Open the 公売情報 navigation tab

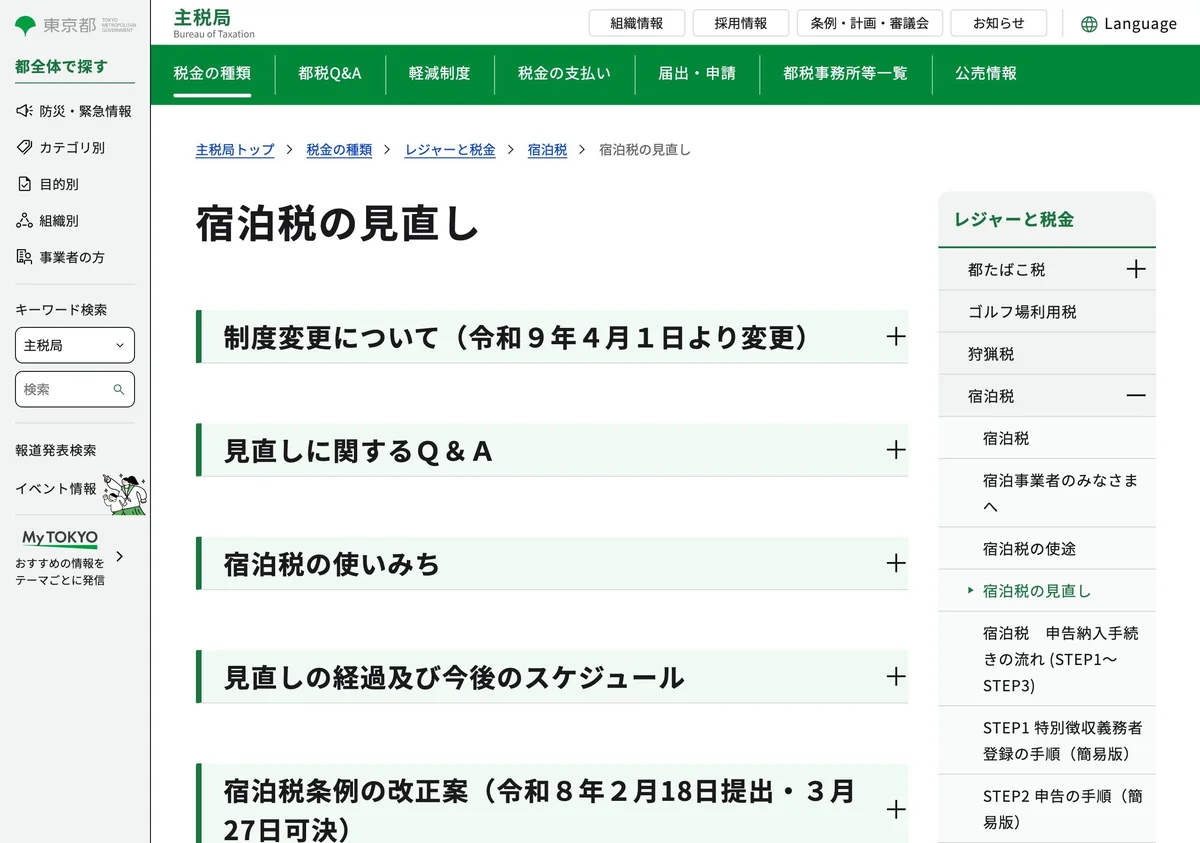[x=986, y=73]
